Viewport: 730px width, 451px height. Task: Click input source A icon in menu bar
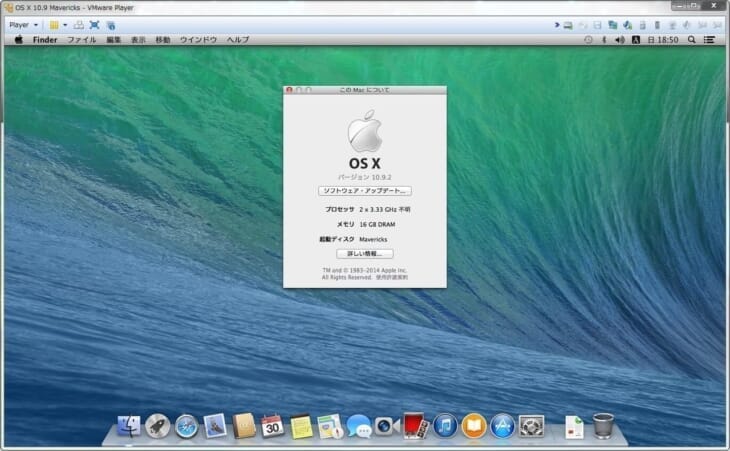click(636, 40)
